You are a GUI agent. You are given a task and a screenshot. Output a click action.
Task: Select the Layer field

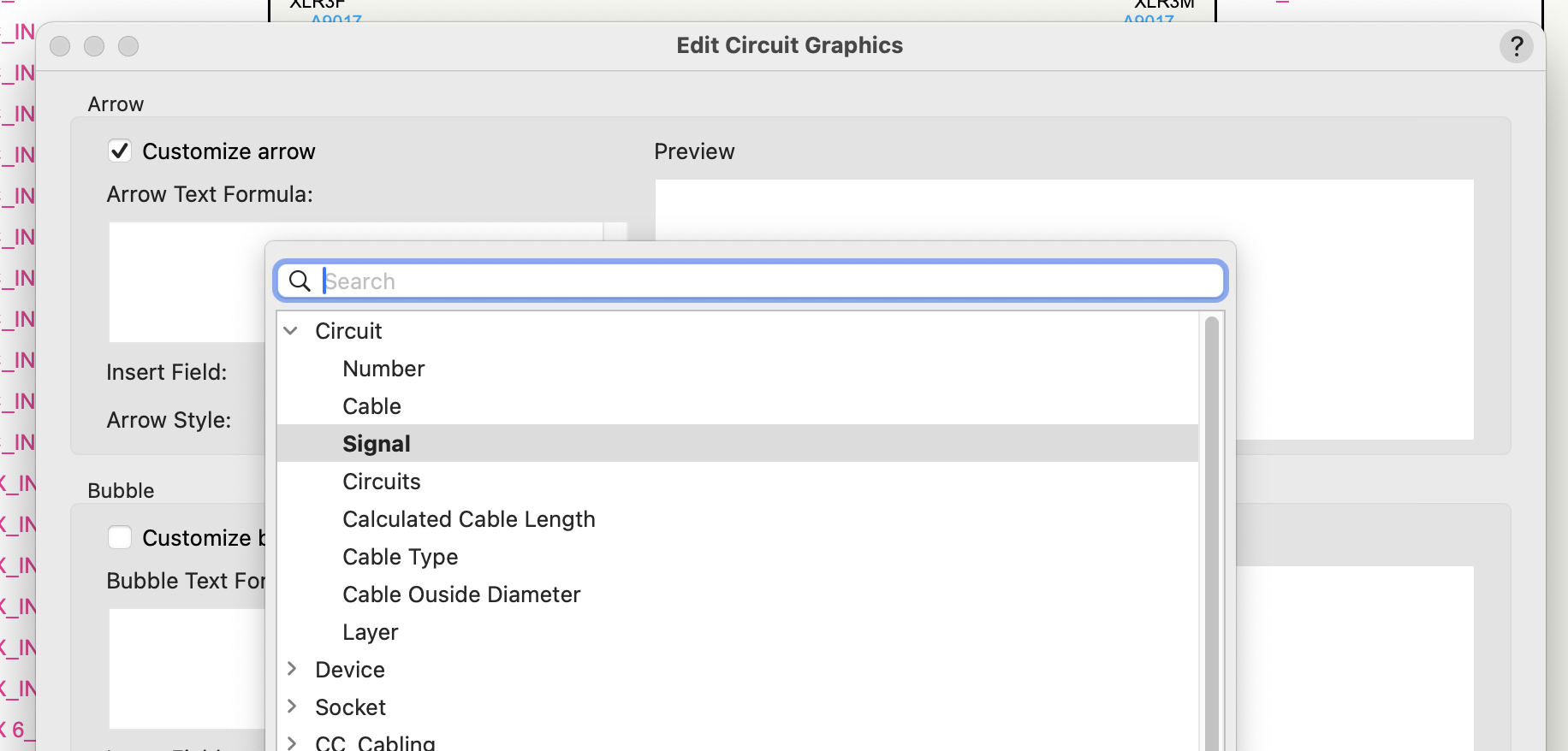pos(370,631)
